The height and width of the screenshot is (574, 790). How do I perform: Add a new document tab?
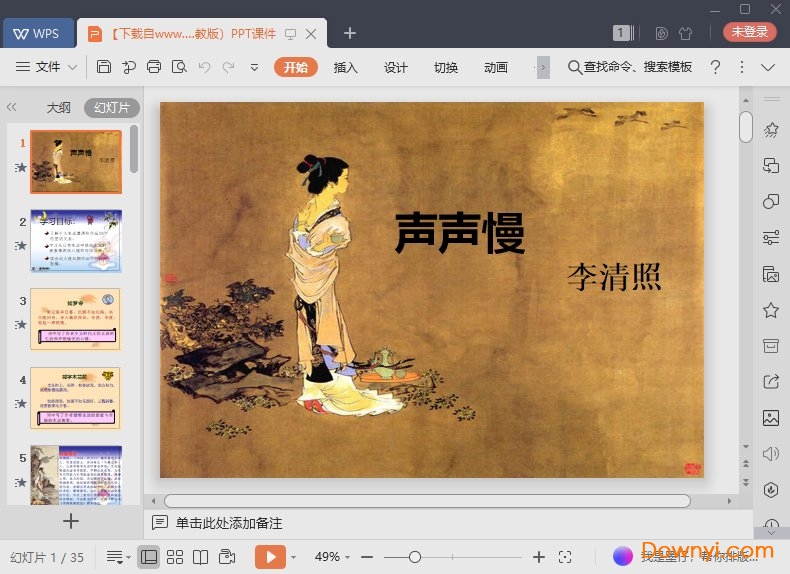pyautogui.click(x=350, y=33)
